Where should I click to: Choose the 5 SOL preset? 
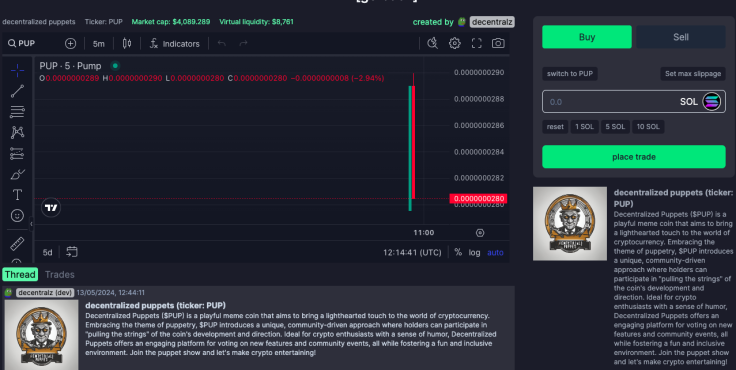[x=615, y=127]
